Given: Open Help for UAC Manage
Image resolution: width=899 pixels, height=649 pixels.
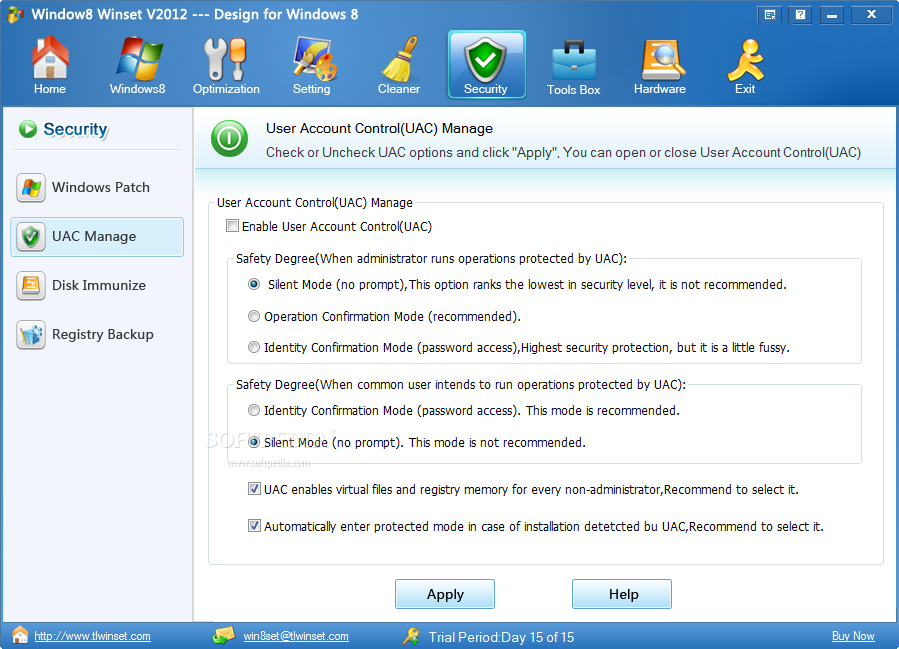Looking at the screenshot, I should pyautogui.click(x=622, y=594).
